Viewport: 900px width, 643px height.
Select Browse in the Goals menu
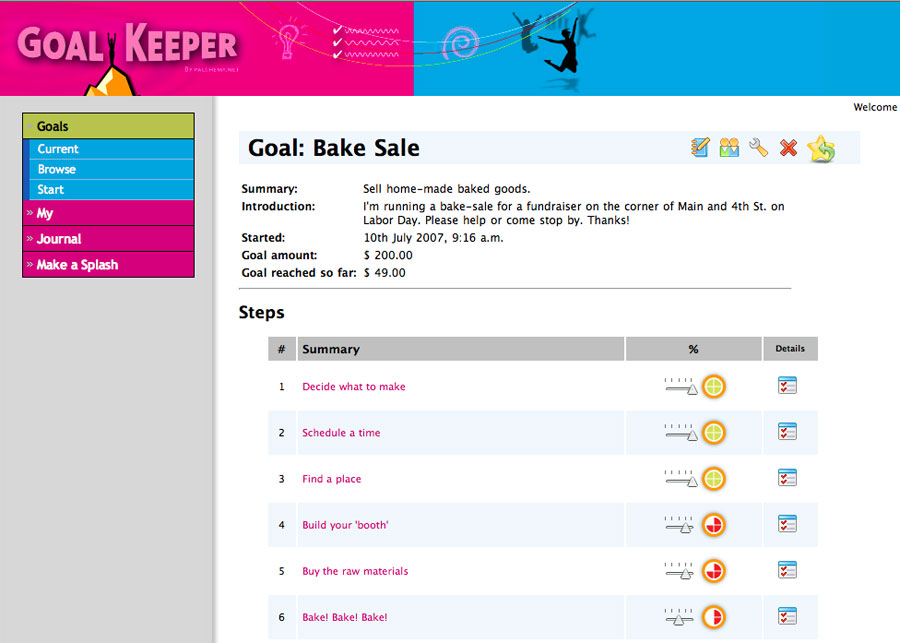coord(57,169)
